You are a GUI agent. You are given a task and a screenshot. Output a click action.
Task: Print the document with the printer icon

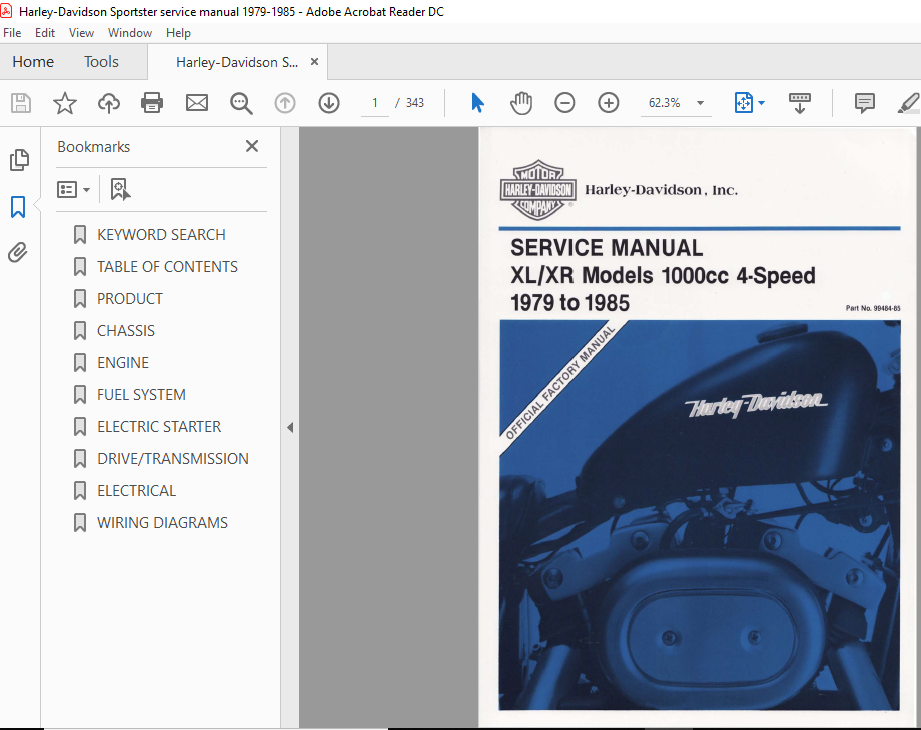coord(152,103)
